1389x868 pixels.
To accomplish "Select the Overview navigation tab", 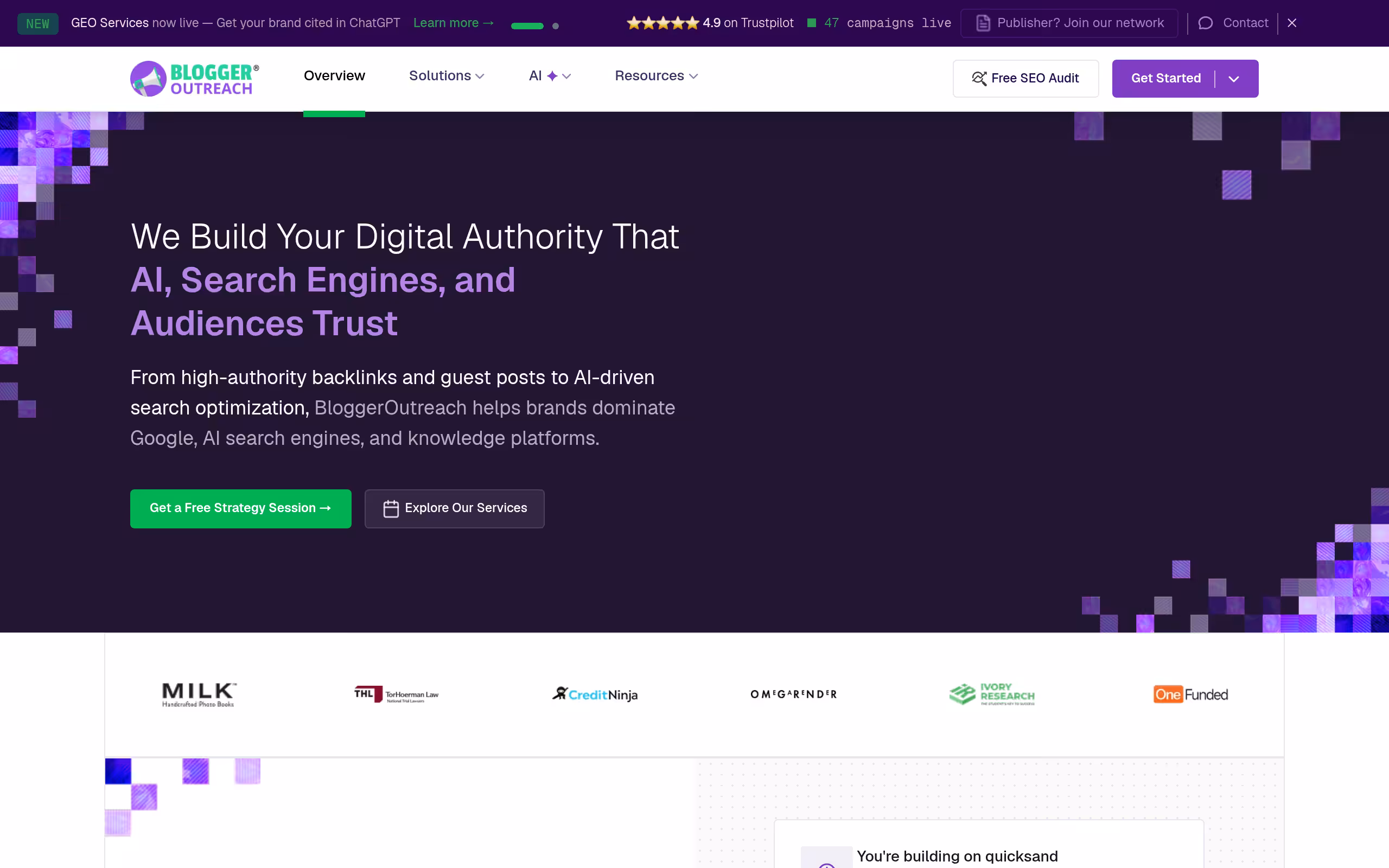I will tap(334, 76).
